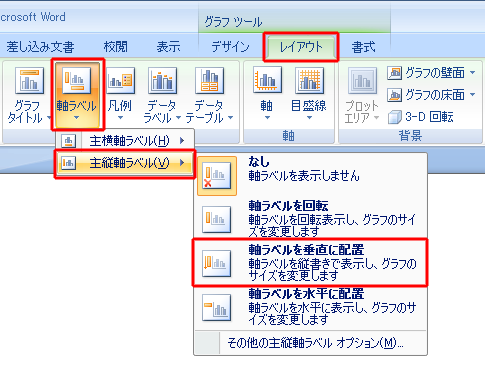Switch to the 書式 tab
This screenshot has width=485, height=380.
(x=363, y=47)
